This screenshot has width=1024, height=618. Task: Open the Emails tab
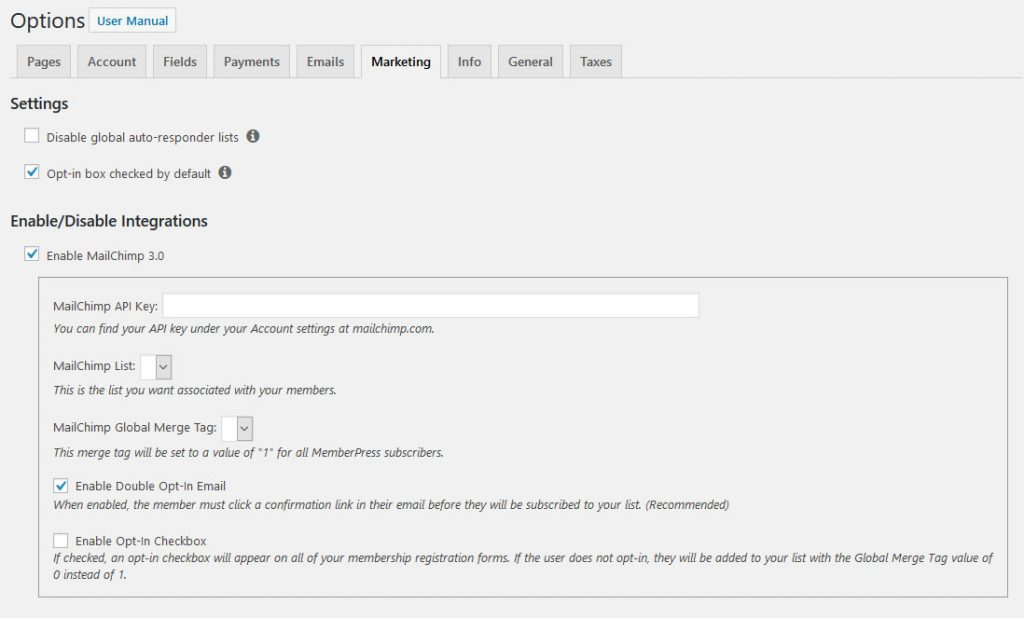[325, 62]
